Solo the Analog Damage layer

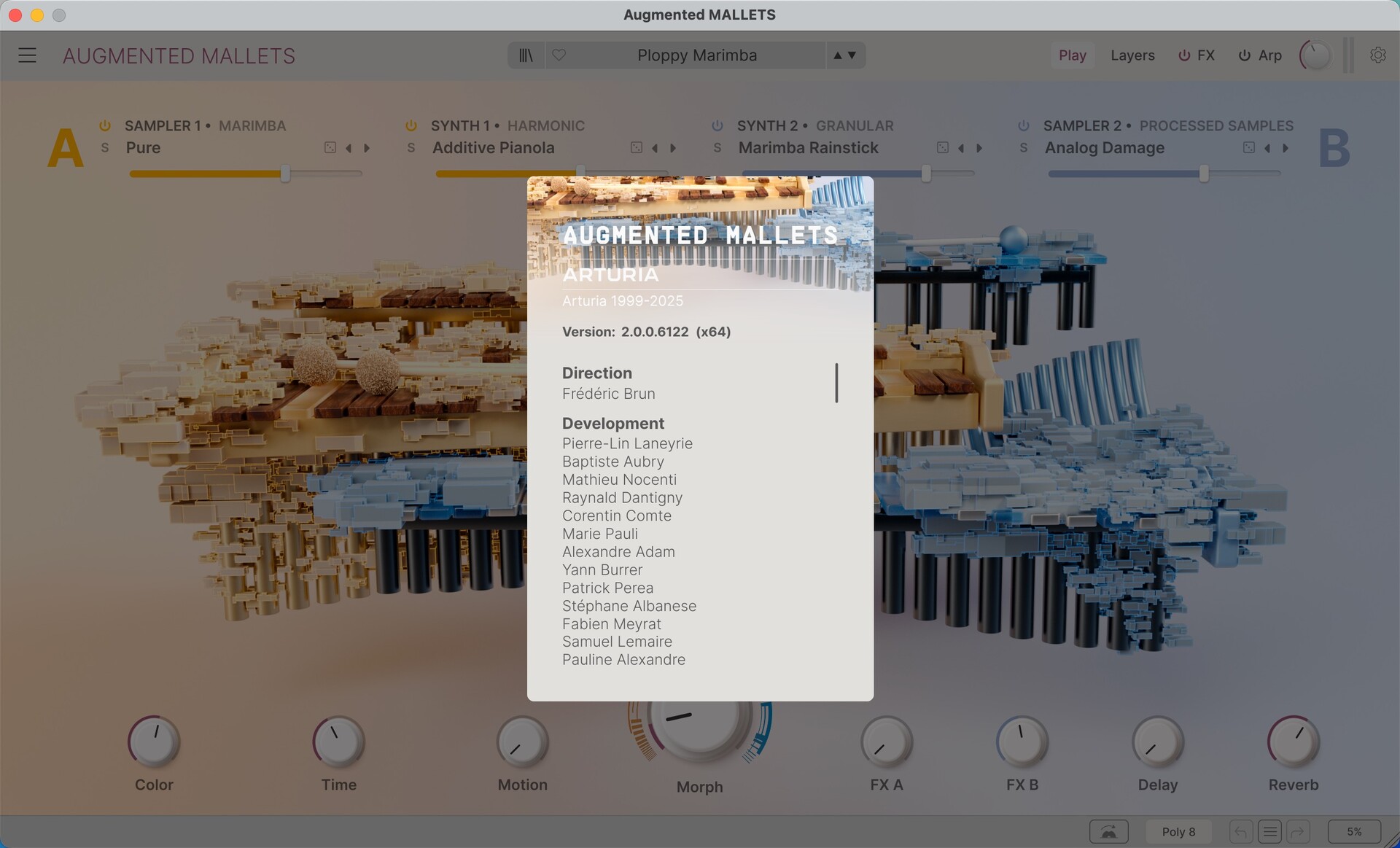pyautogui.click(x=1024, y=148)
